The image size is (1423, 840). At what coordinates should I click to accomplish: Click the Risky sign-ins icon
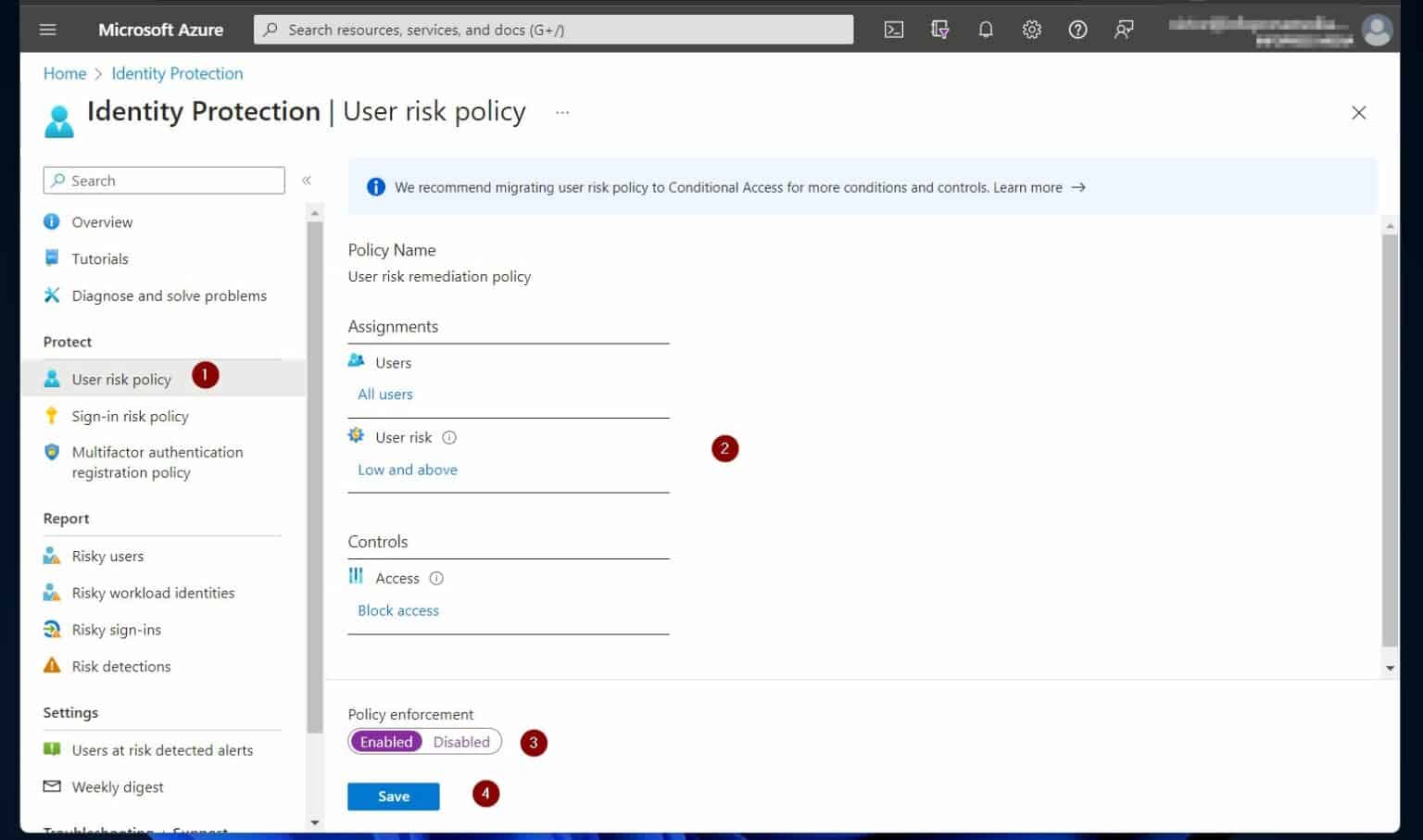pos(52,630)
